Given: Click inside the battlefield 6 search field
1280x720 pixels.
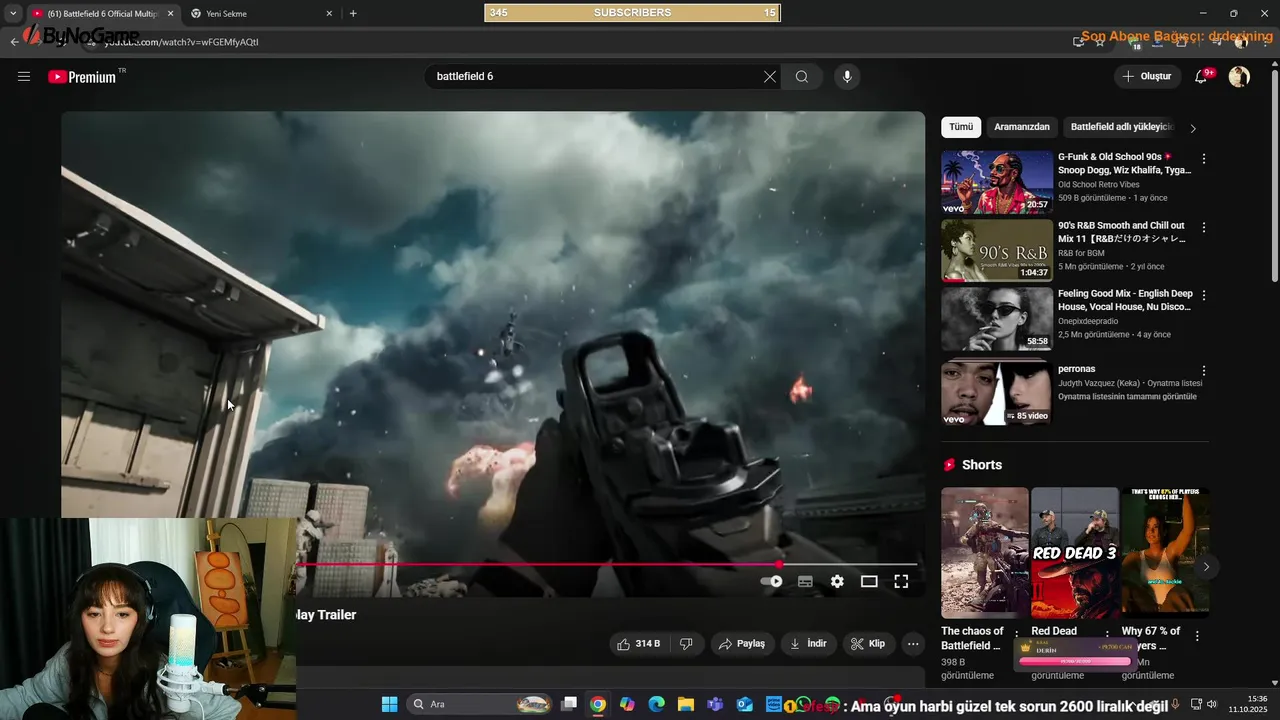Looking at the screenshot, I should coord(594,77).
